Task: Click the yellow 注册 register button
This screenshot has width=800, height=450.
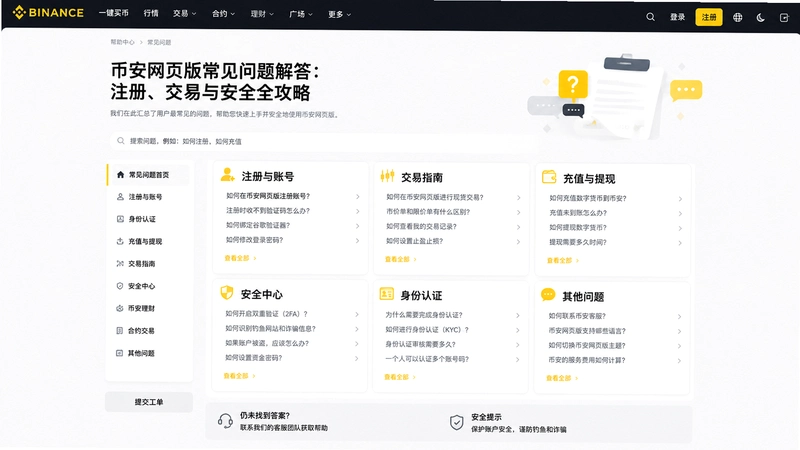Action: pos(709,17)
